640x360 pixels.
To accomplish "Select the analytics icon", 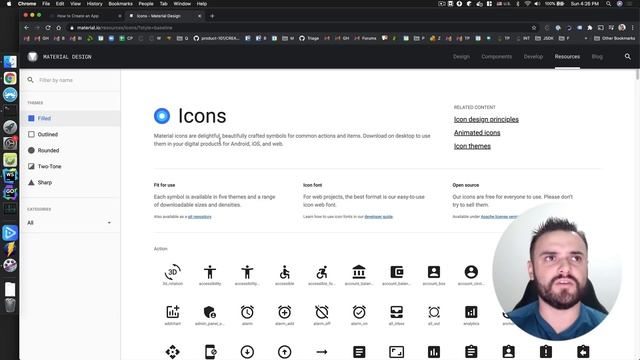I will point(471,312).
